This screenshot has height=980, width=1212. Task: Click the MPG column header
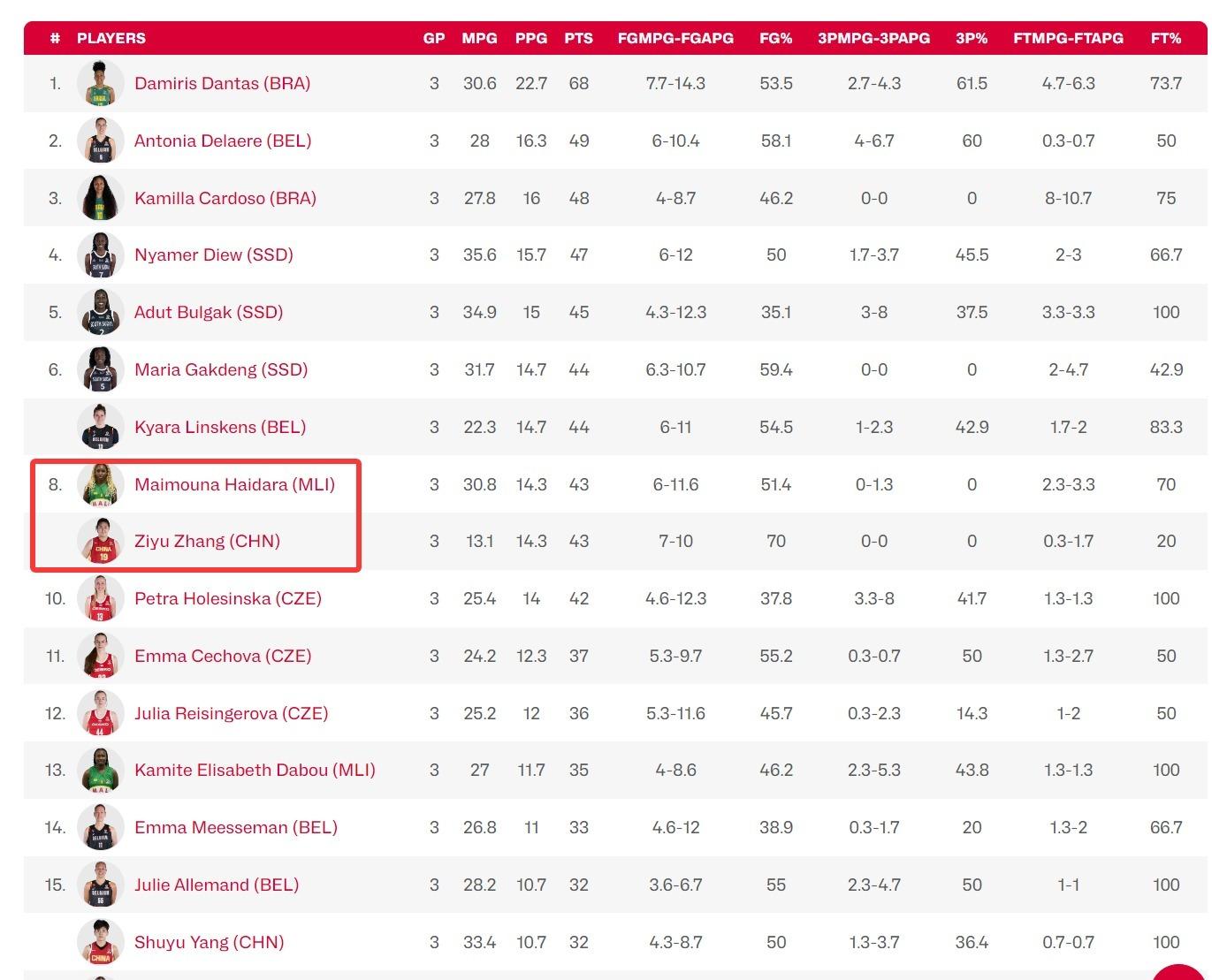479,38
